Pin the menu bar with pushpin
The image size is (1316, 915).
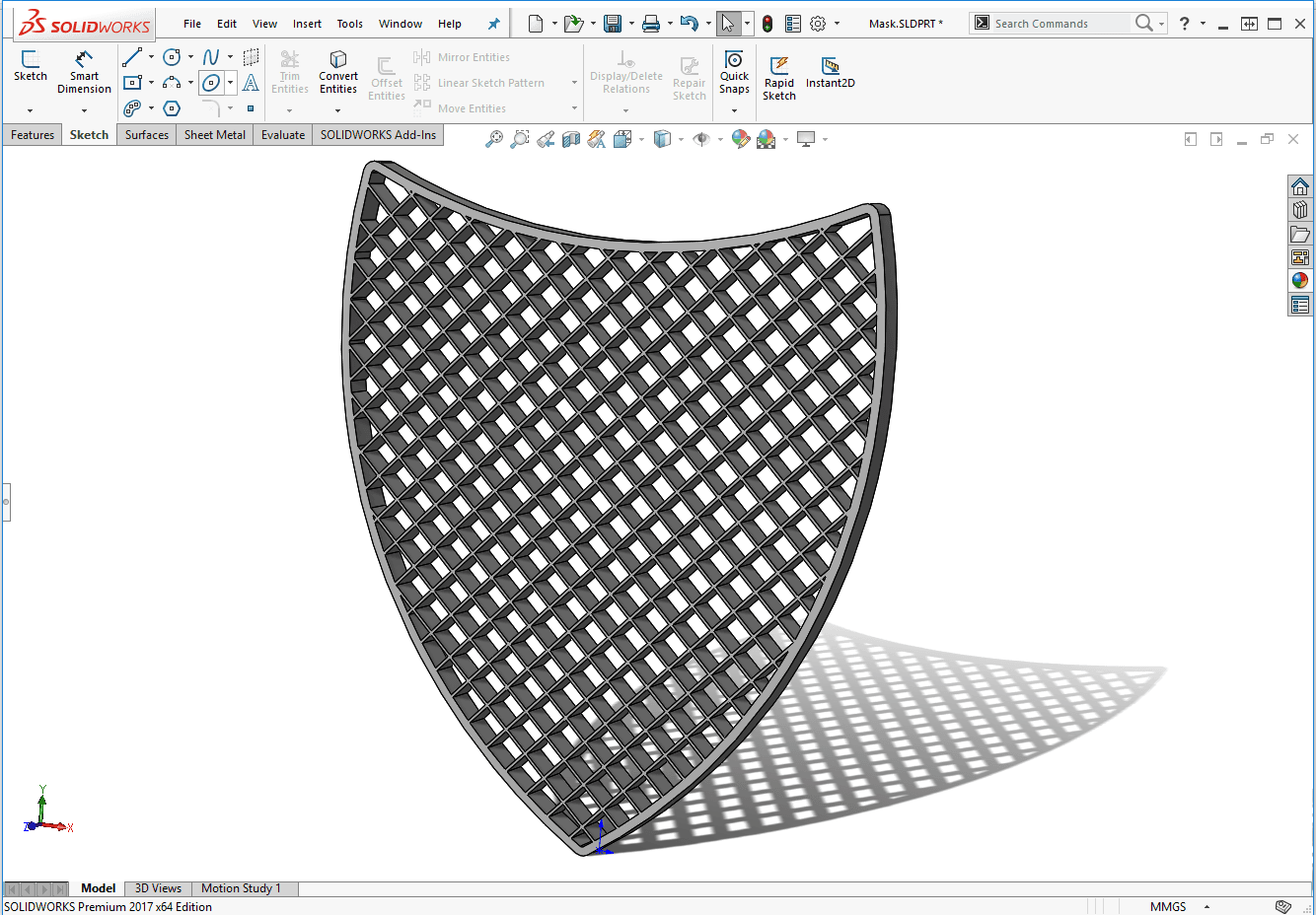tap(494, 24)
